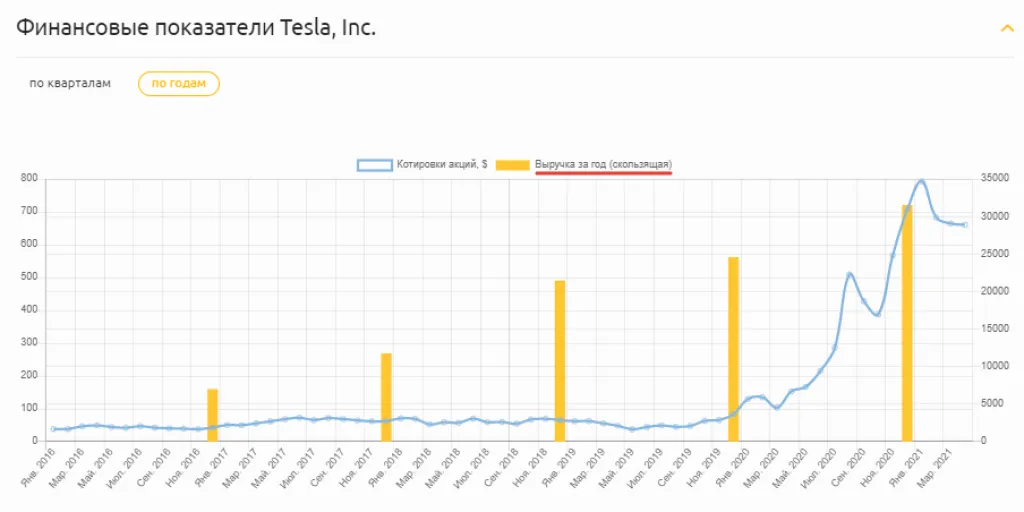
Task: Select the yellow revenue bar for late 2019
Action: pos(733,348)
